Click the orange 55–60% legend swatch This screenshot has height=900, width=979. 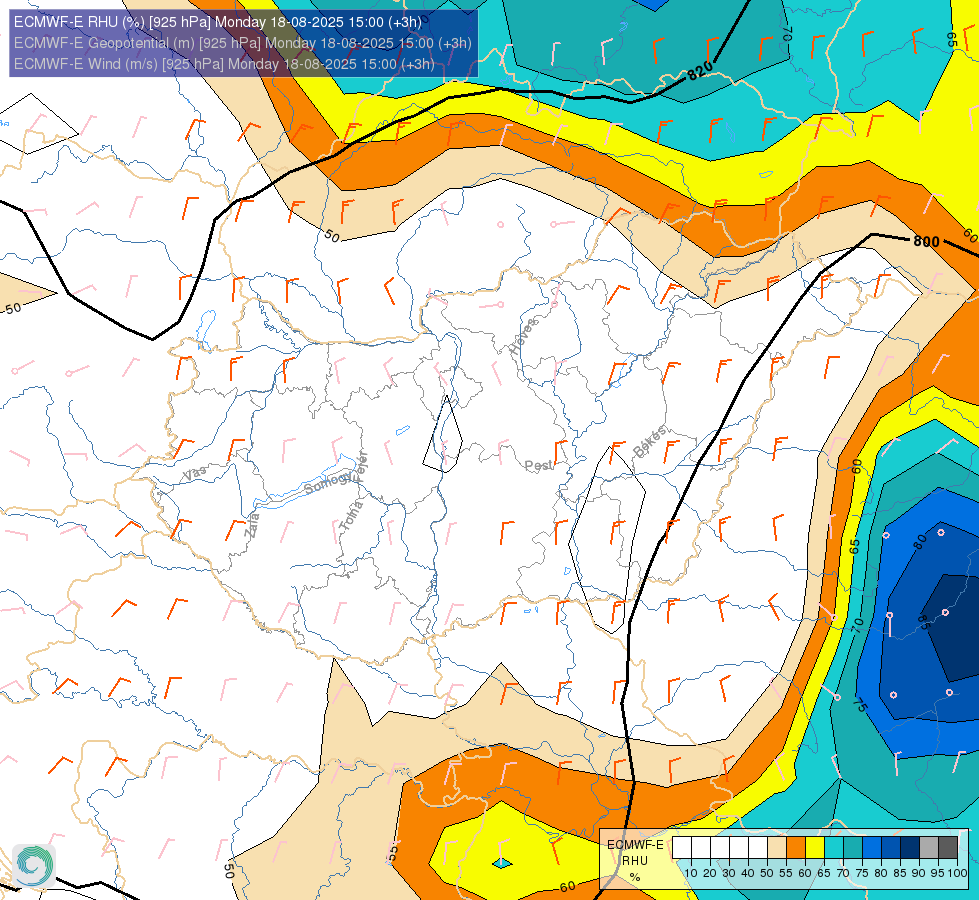pyautogui.click(x=795, y=848)
